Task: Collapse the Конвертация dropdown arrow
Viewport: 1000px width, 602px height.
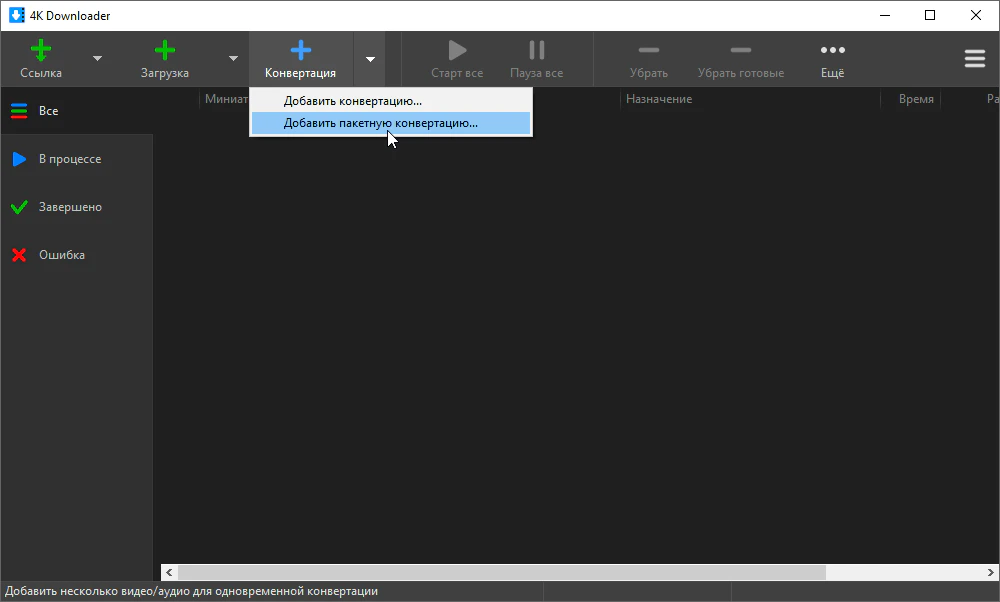Action: (x=370, y=59)
